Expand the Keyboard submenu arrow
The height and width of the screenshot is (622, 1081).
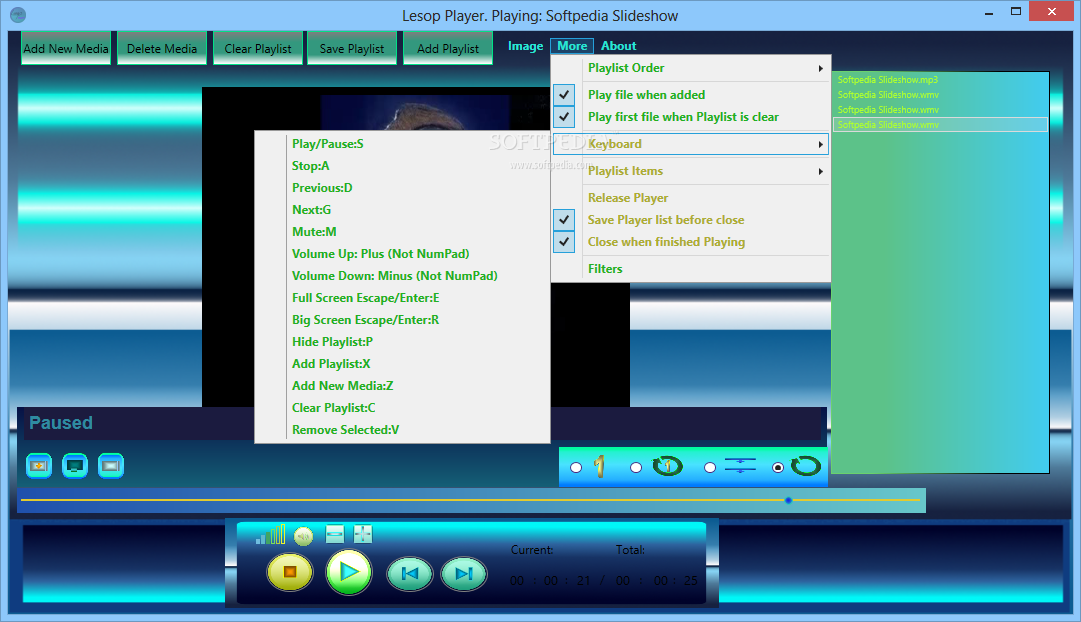coord(820,144)
